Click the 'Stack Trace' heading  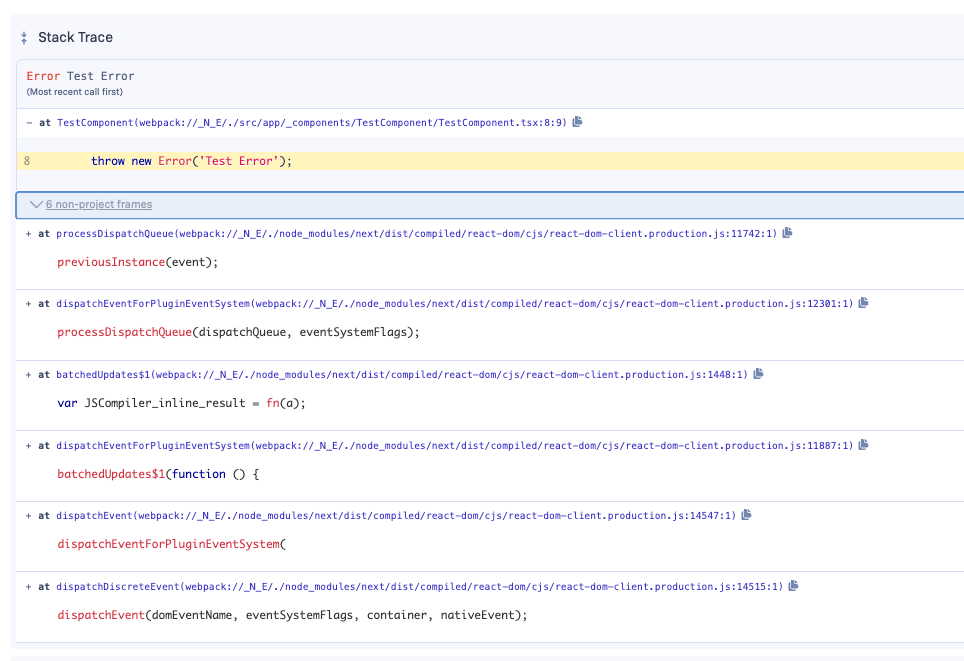pyautogui.click(x=76, y=38)
